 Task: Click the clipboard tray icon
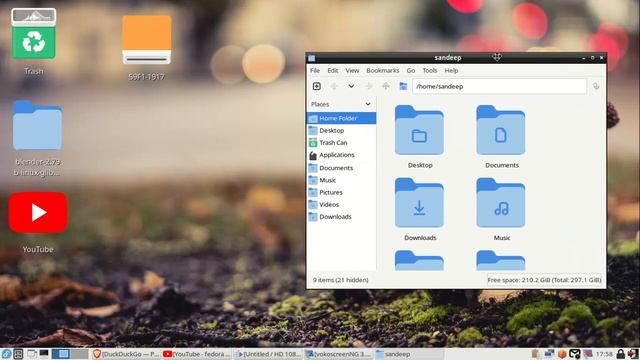click(535, 354)
